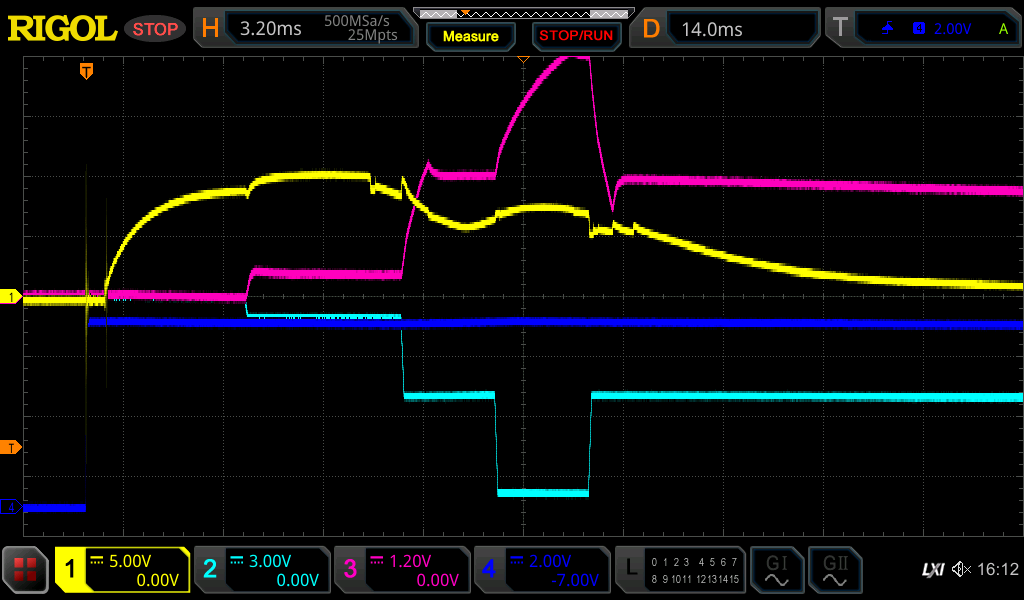Select channel 4 ground marker on left edge
The height and width of the screenshot is (600, 1024).
pos(11,507)
